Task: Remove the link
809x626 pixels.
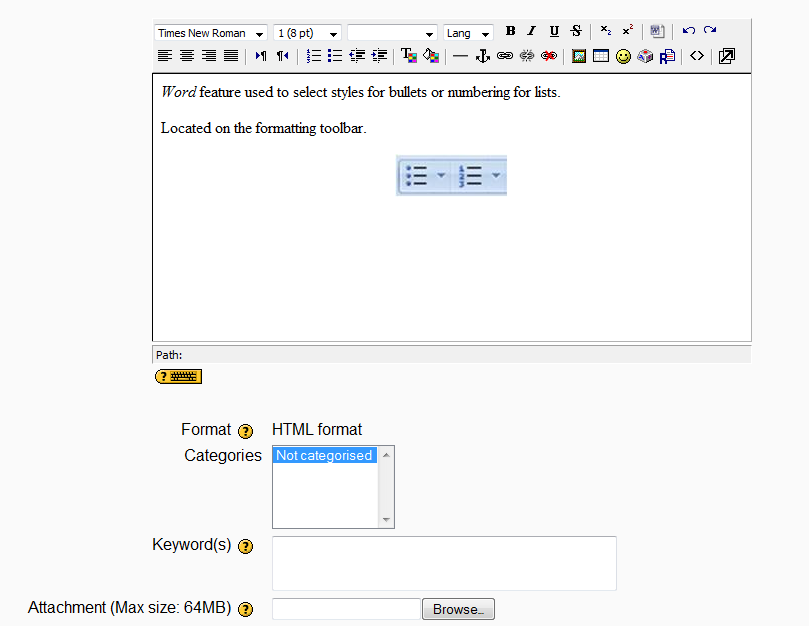Action: coord(527,56)
